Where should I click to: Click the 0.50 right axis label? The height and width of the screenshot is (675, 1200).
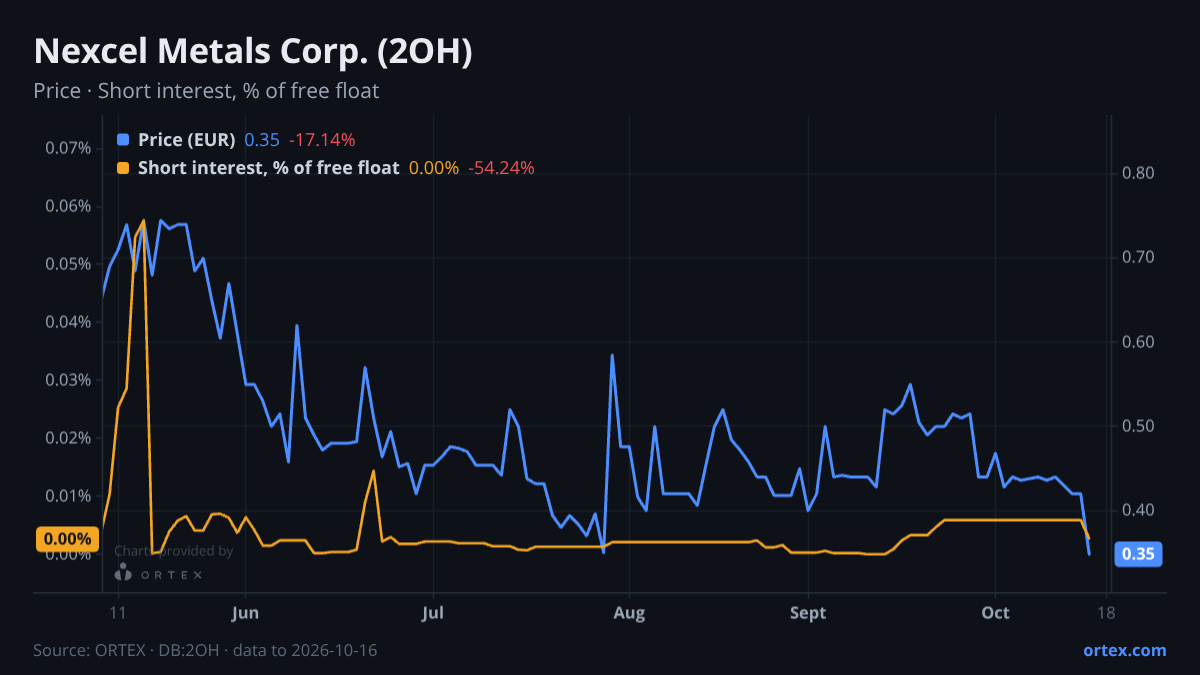1139,426
